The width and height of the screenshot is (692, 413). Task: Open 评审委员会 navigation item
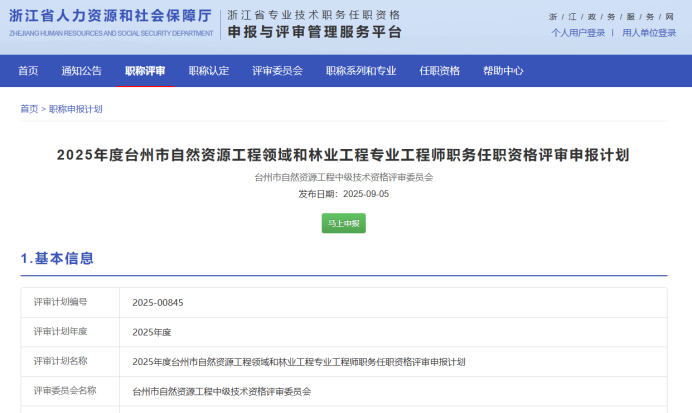pos(277,71)
